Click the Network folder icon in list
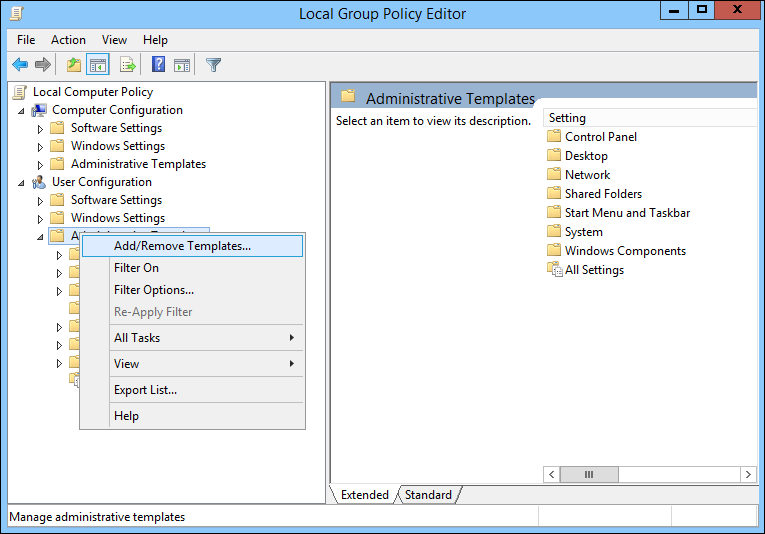The image size is (765, 534). [554, 174]
